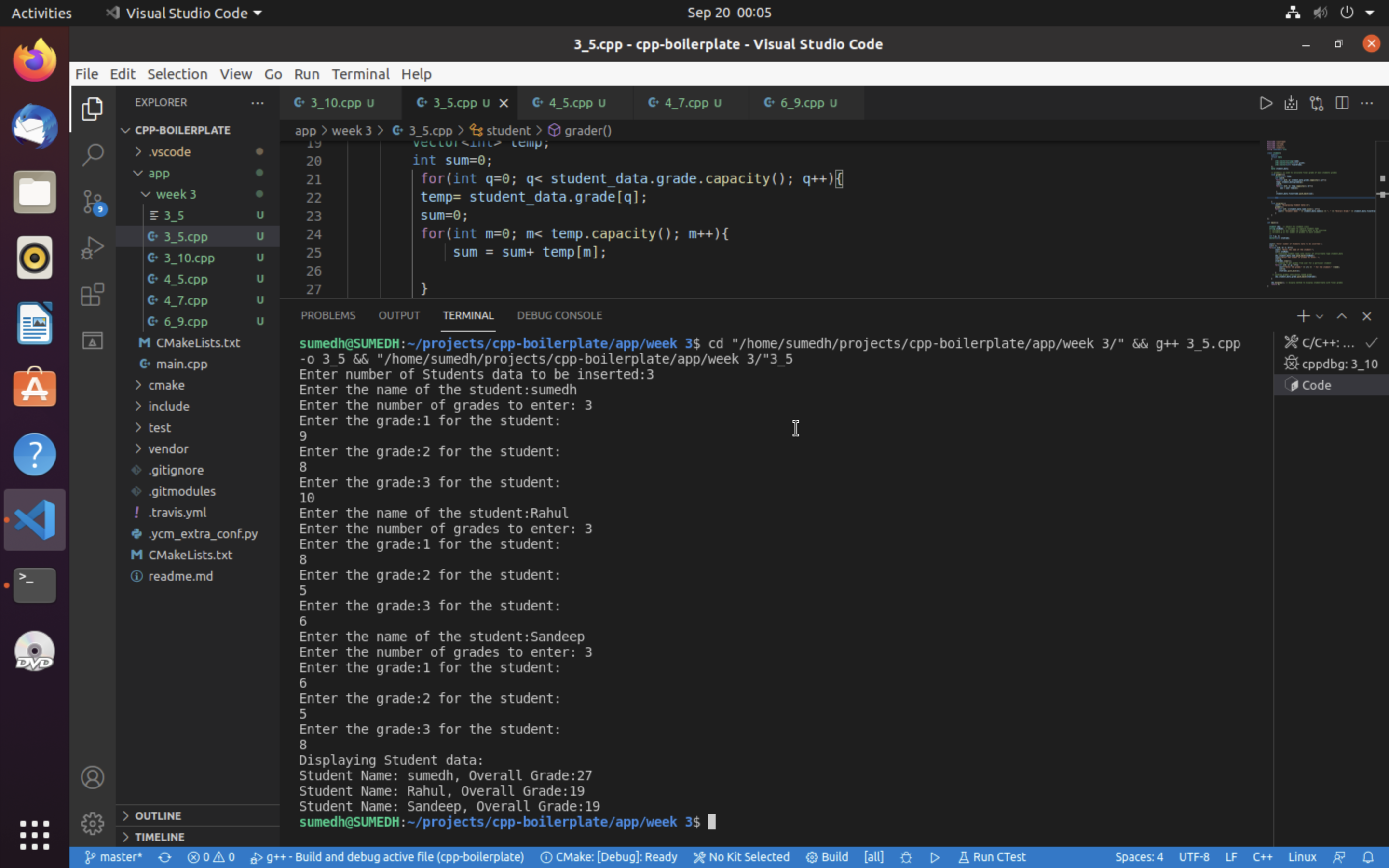The image size is (1389, 868).
Task: Open the Terminal menu
Action: click(x=360, y=74)
